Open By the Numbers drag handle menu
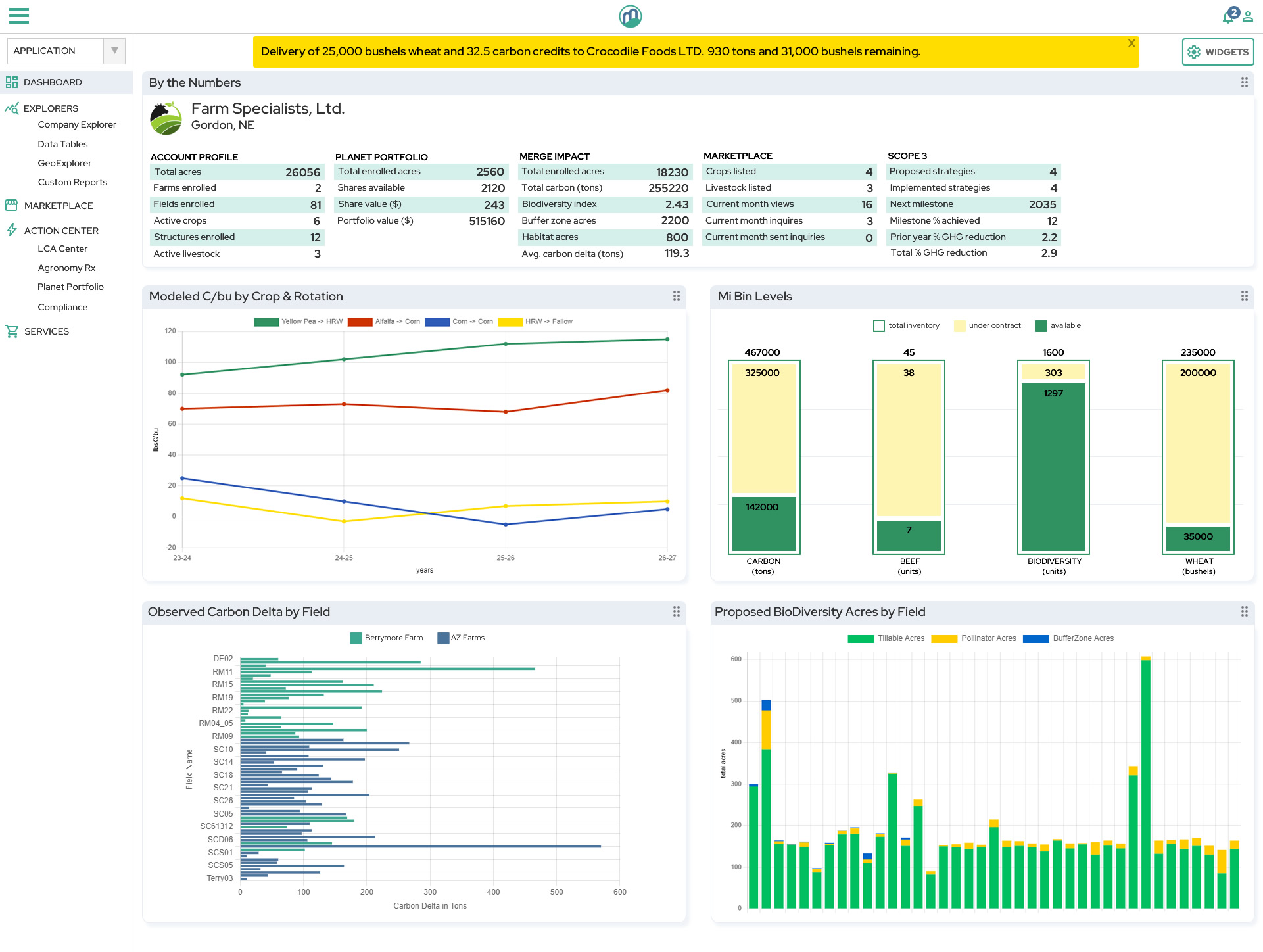 coord(1244,82)
